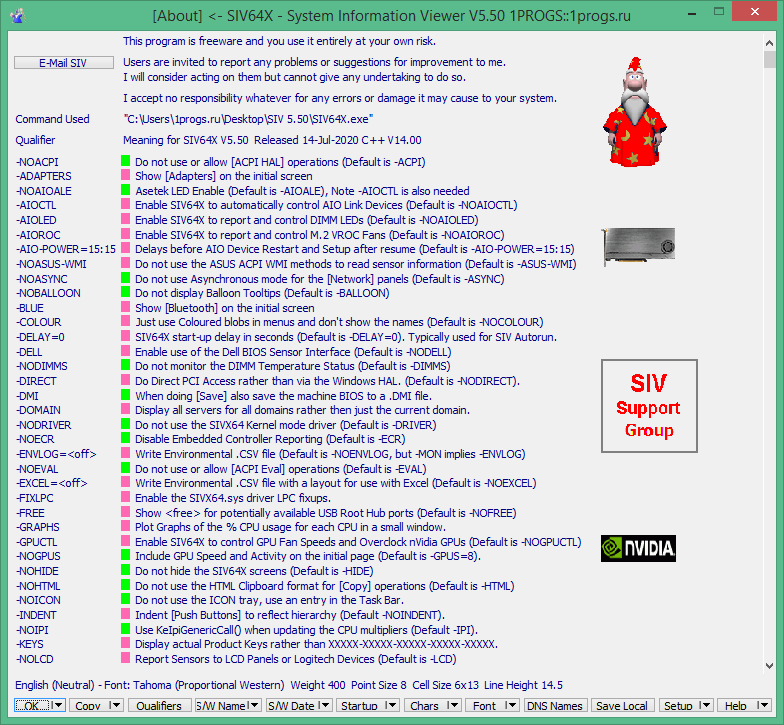Click the graphics card image
Image resolution: width=784 pixels, height=725 pixels.
coord(638,246)
